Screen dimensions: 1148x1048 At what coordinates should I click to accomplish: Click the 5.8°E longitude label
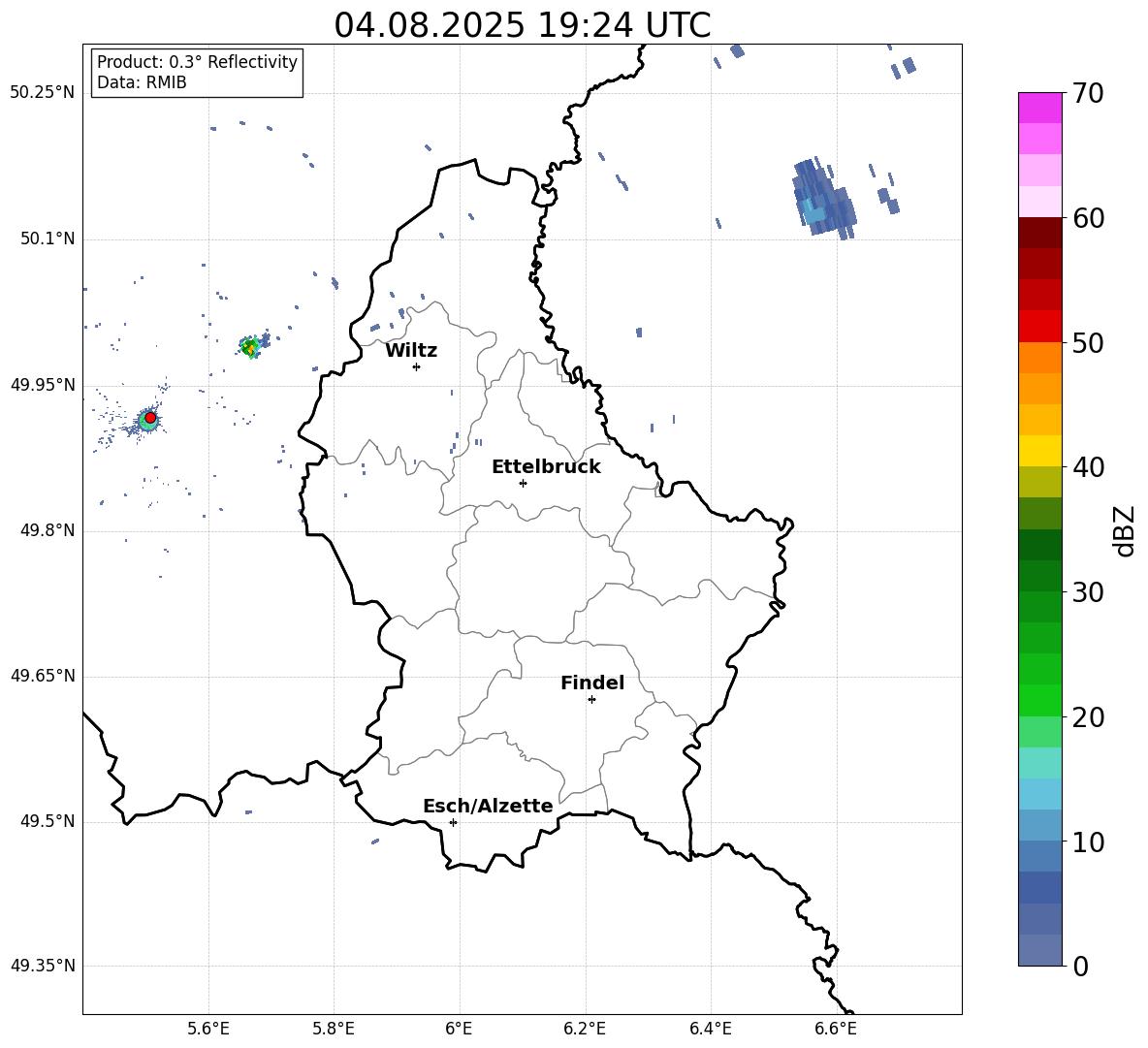click(334, 1029)
